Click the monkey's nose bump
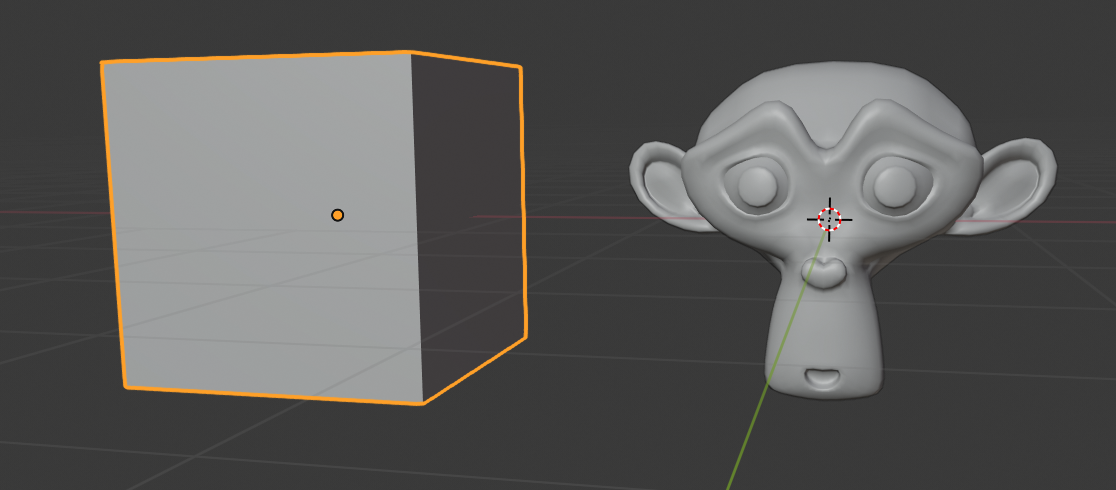Image resolution: width=1116 pixels, height=490 pixels. tap(827, 273)
